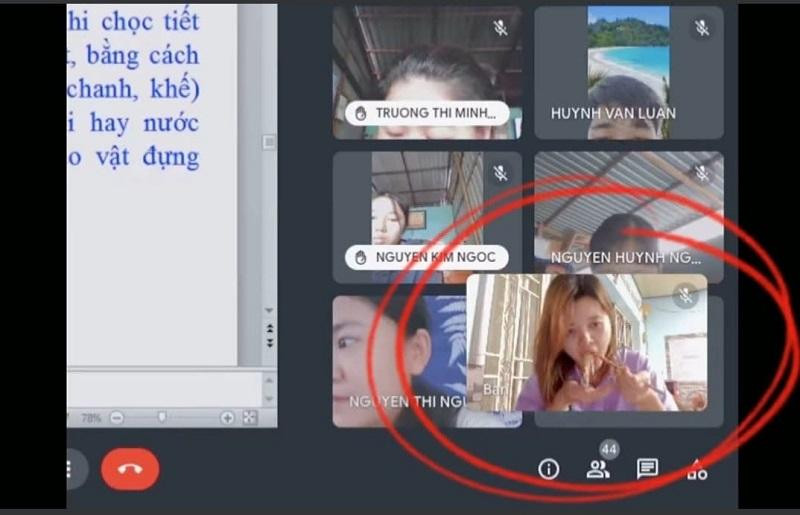Click the self-view tile labeled Bạn
800x515 pixels.
click(587, 342)
